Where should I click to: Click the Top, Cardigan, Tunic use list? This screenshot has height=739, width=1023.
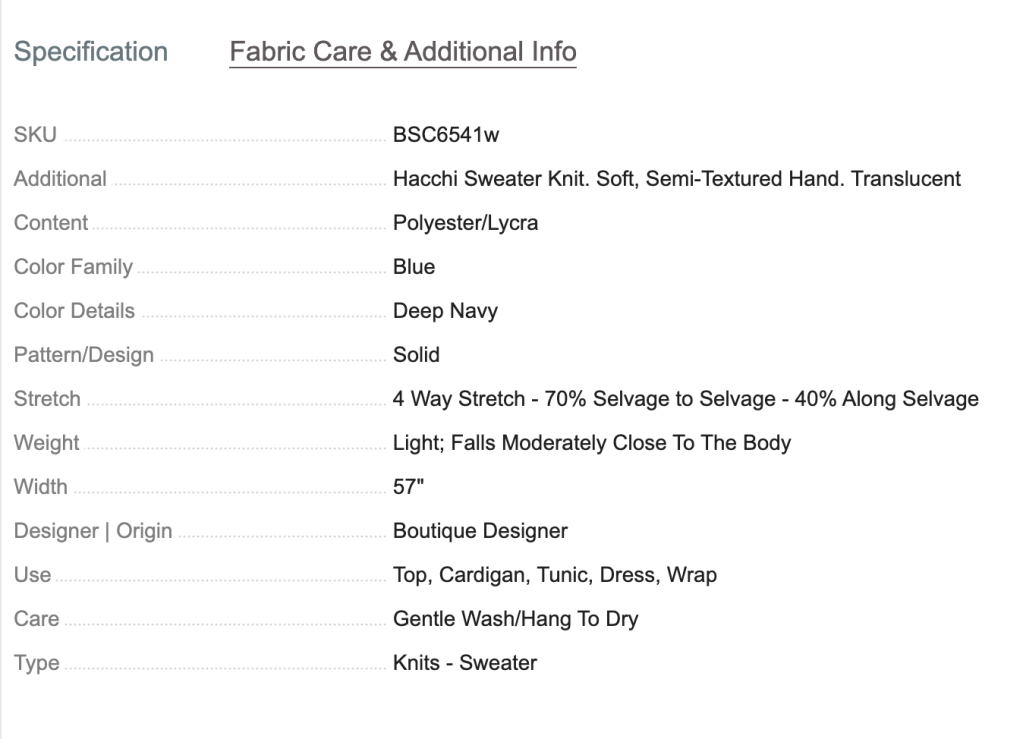tap(554, 575)
